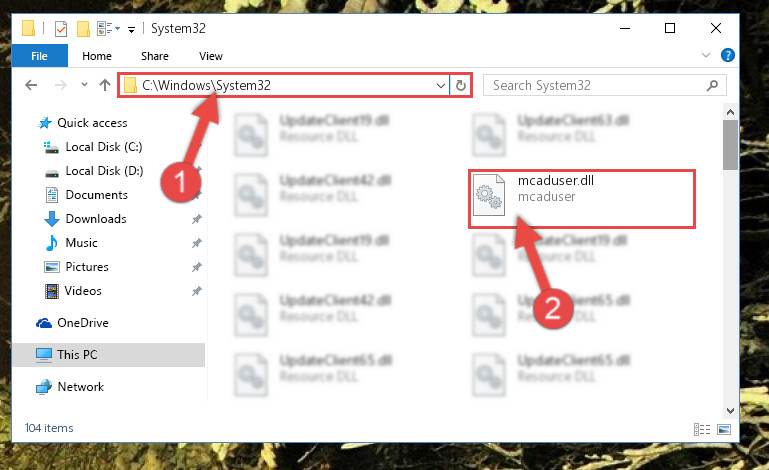The height and width of the screenshot is (470, 769).
Task: Open the Help question mark icon
Action: point(727,55)
